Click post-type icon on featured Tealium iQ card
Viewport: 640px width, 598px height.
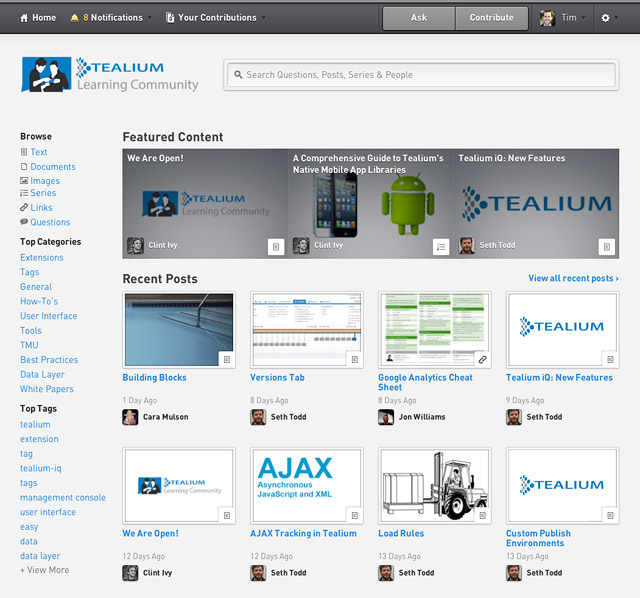(x=607, y=247)
